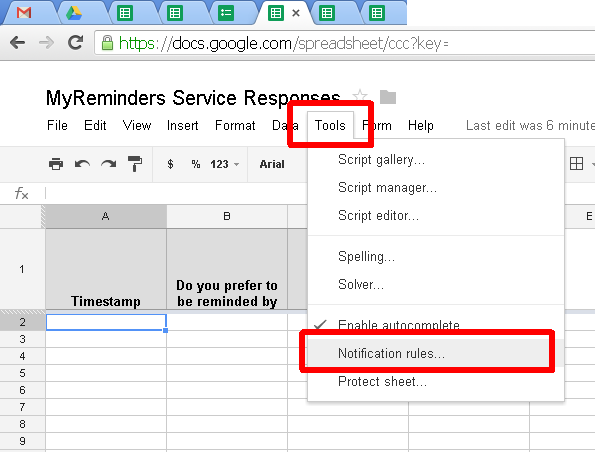595x452 pixels.
Task: Open the Last edit revision history link
Action: click(530, 125)
